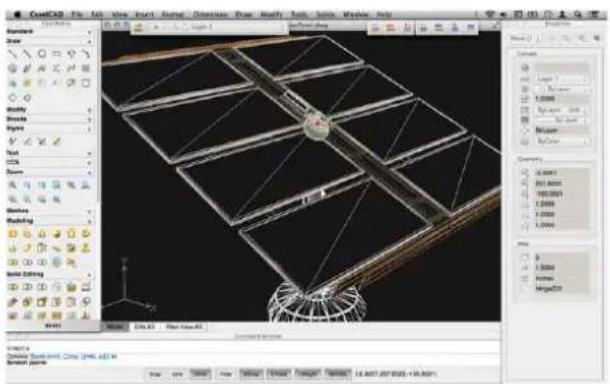Open the Modify menu
The width and height of the screenshot is (610, 384).
point(271,14)
